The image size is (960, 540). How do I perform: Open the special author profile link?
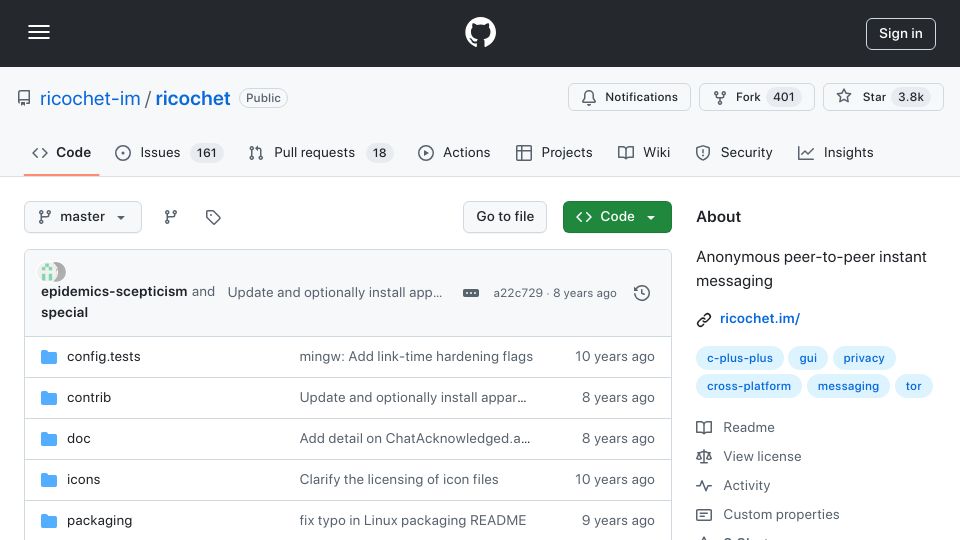(x=64, y=312)
